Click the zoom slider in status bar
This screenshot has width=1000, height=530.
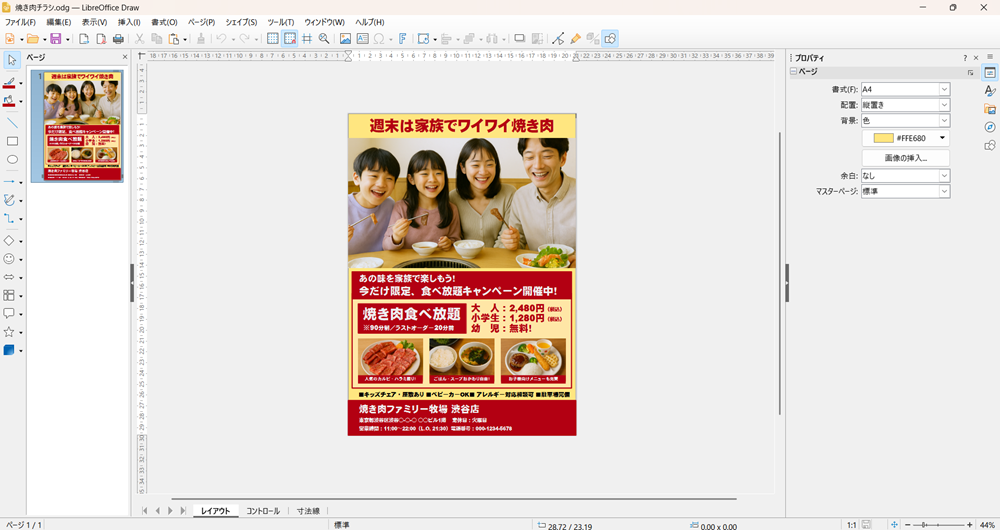pos(938,524)
